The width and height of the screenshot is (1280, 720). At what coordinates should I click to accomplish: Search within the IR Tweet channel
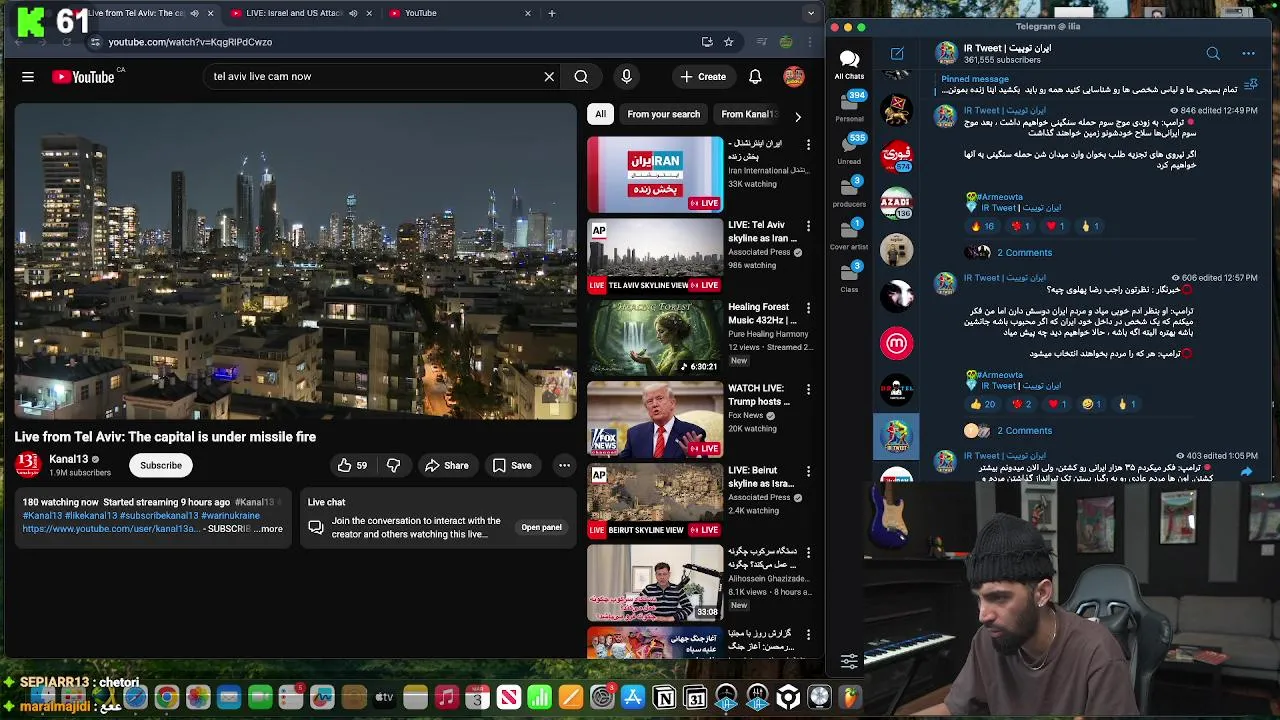click(x=1213, y=53)
